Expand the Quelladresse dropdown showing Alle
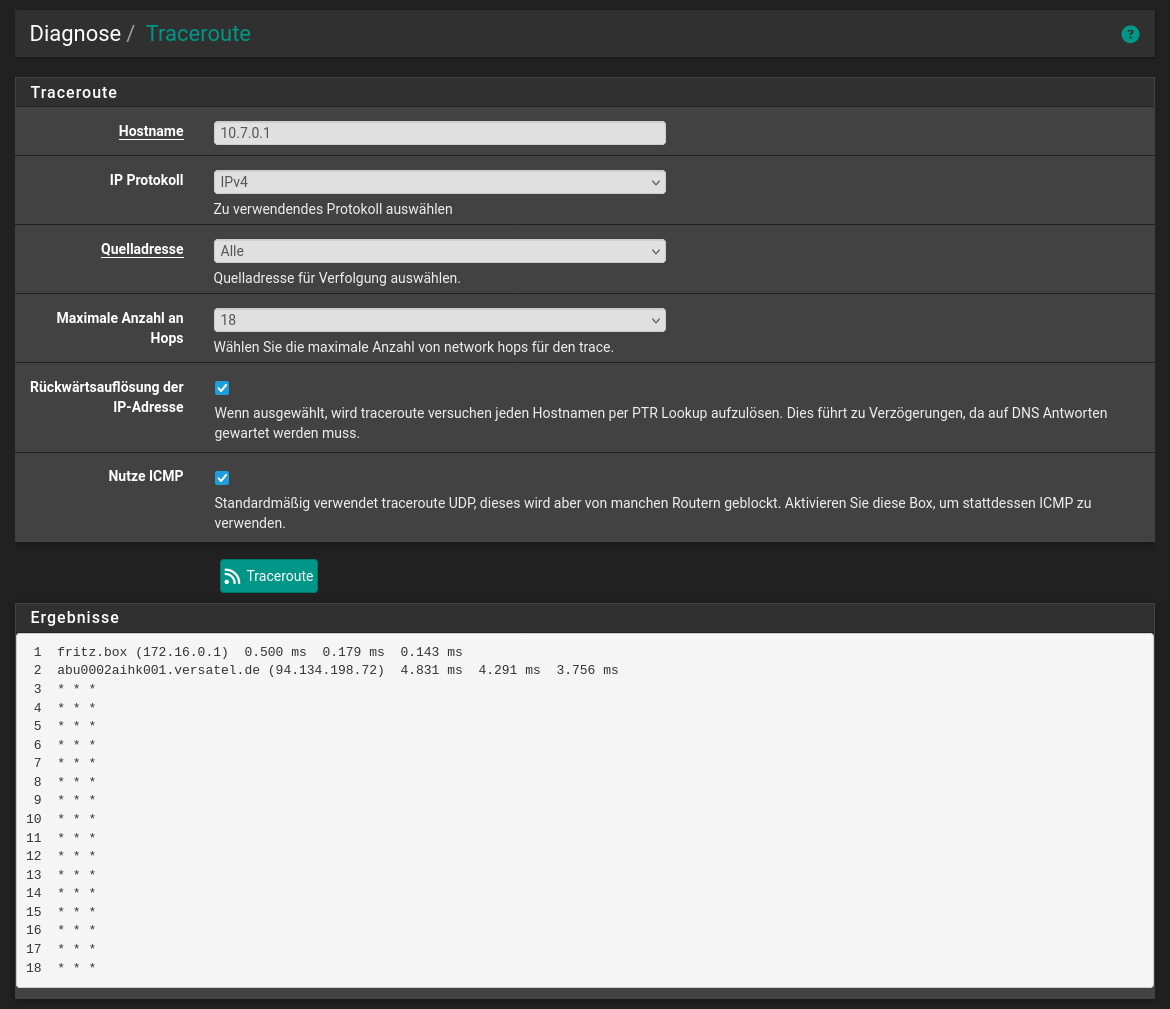Image resolution: width=1170 pixels, height=1009 pixels. click(439, 251)
